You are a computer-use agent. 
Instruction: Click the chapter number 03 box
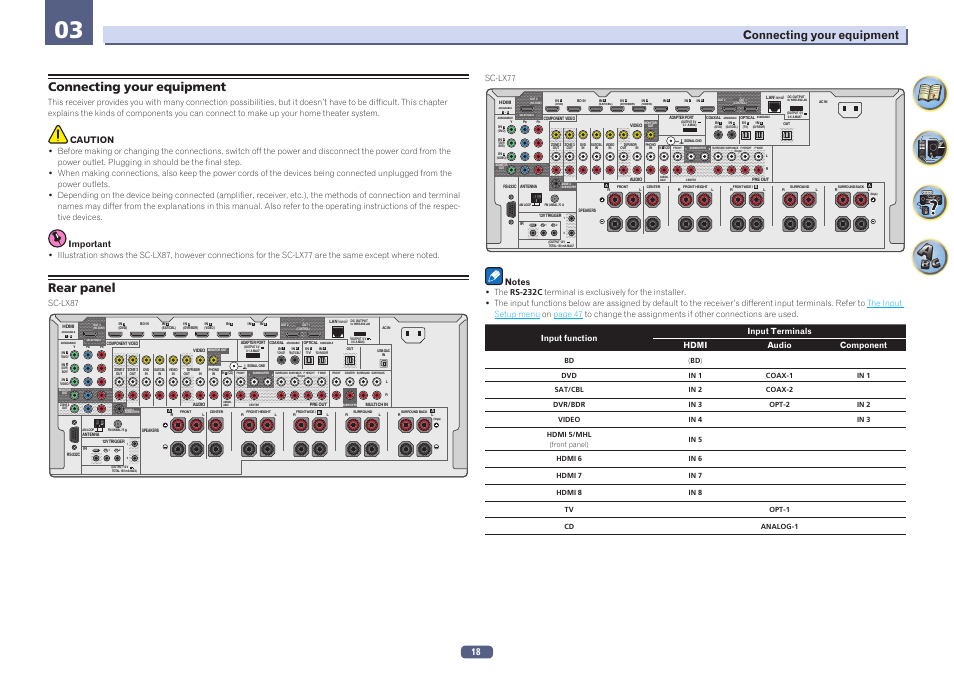(69, 23)
